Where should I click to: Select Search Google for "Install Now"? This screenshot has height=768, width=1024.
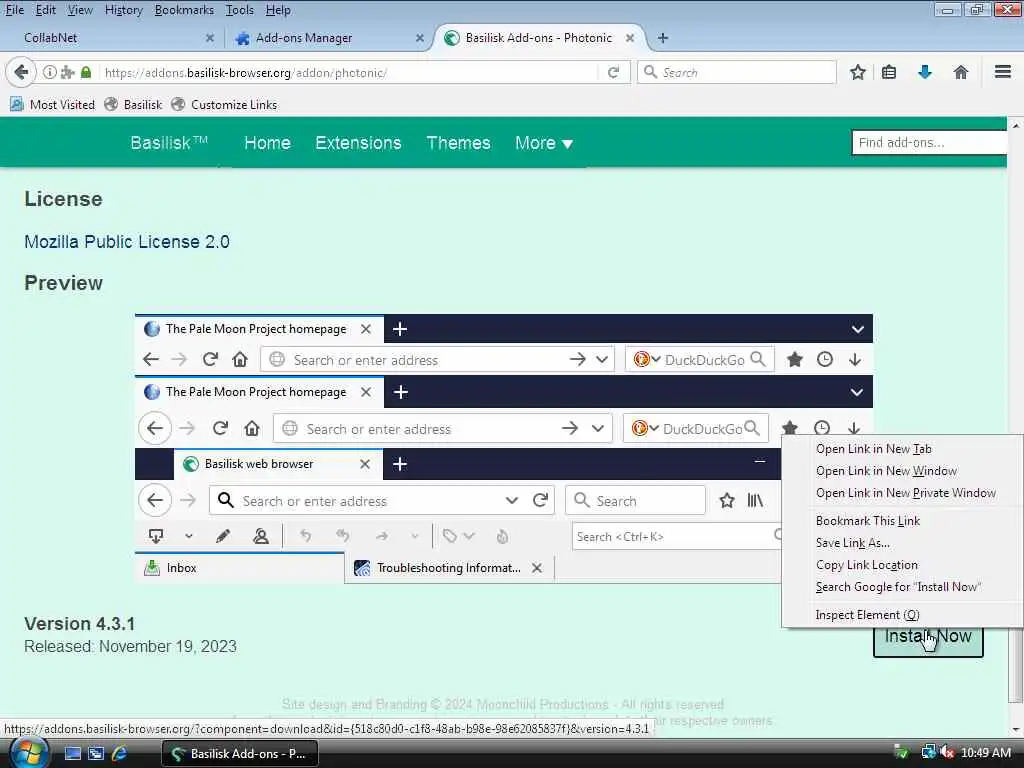[x=903, y=587]
